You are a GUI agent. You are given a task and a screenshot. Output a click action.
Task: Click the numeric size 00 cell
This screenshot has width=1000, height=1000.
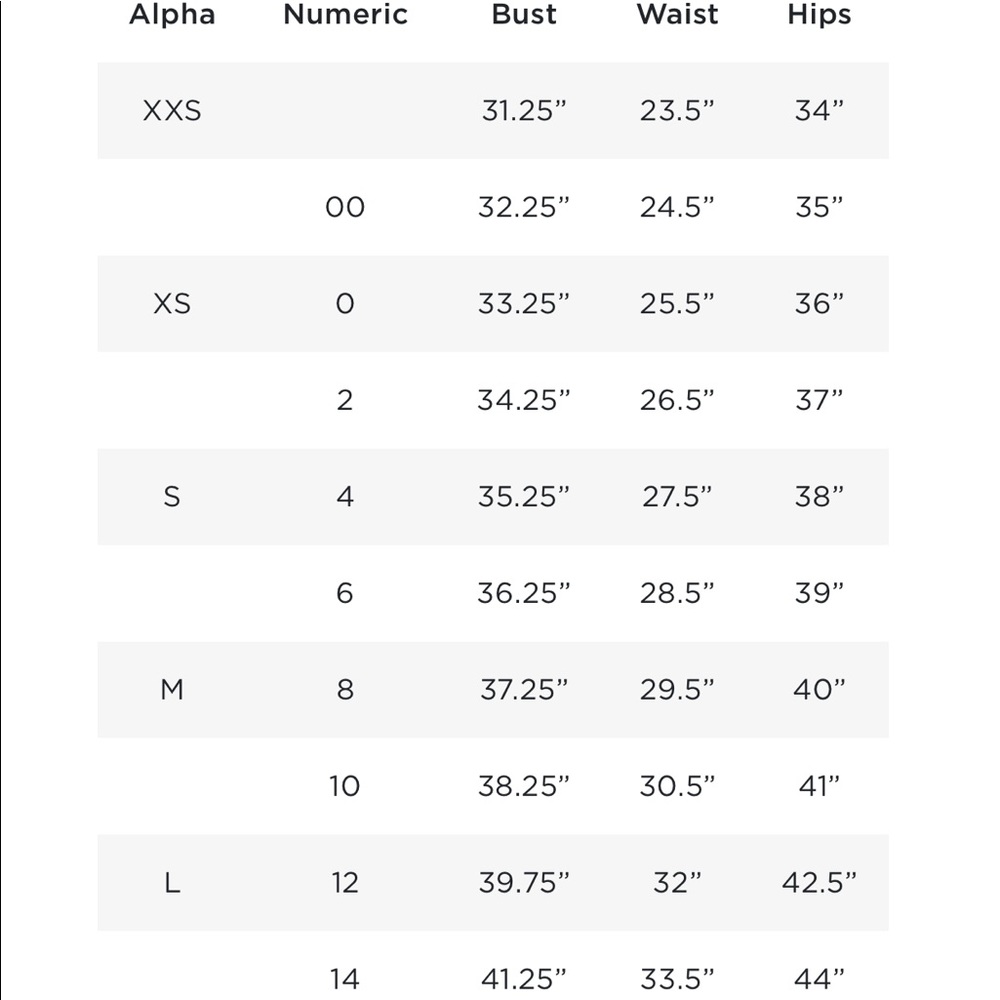[345, 207]
